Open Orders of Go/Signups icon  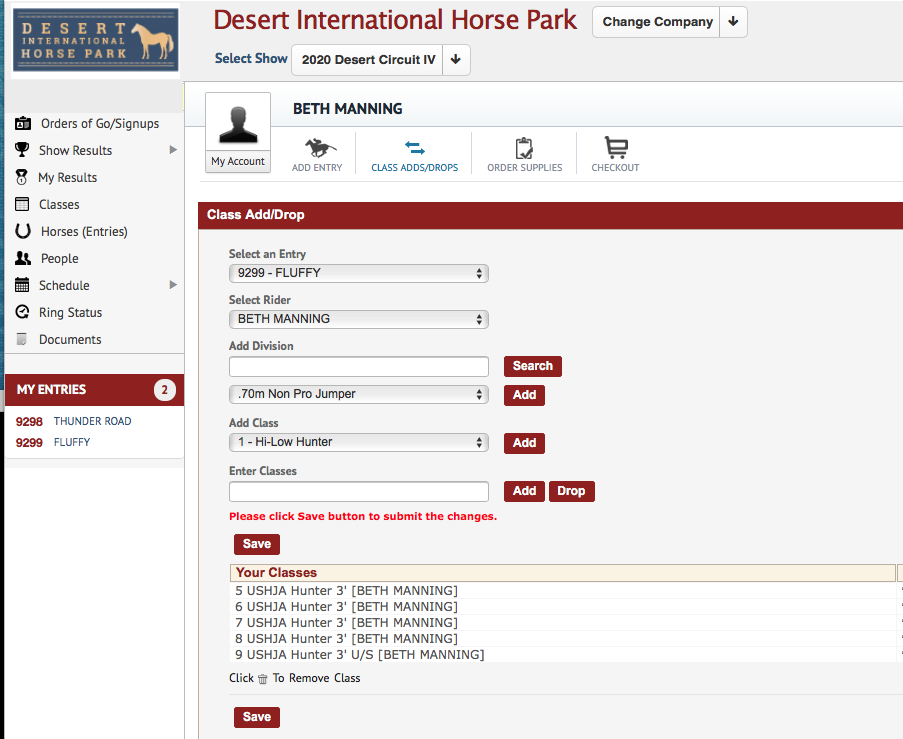point(23,123)
